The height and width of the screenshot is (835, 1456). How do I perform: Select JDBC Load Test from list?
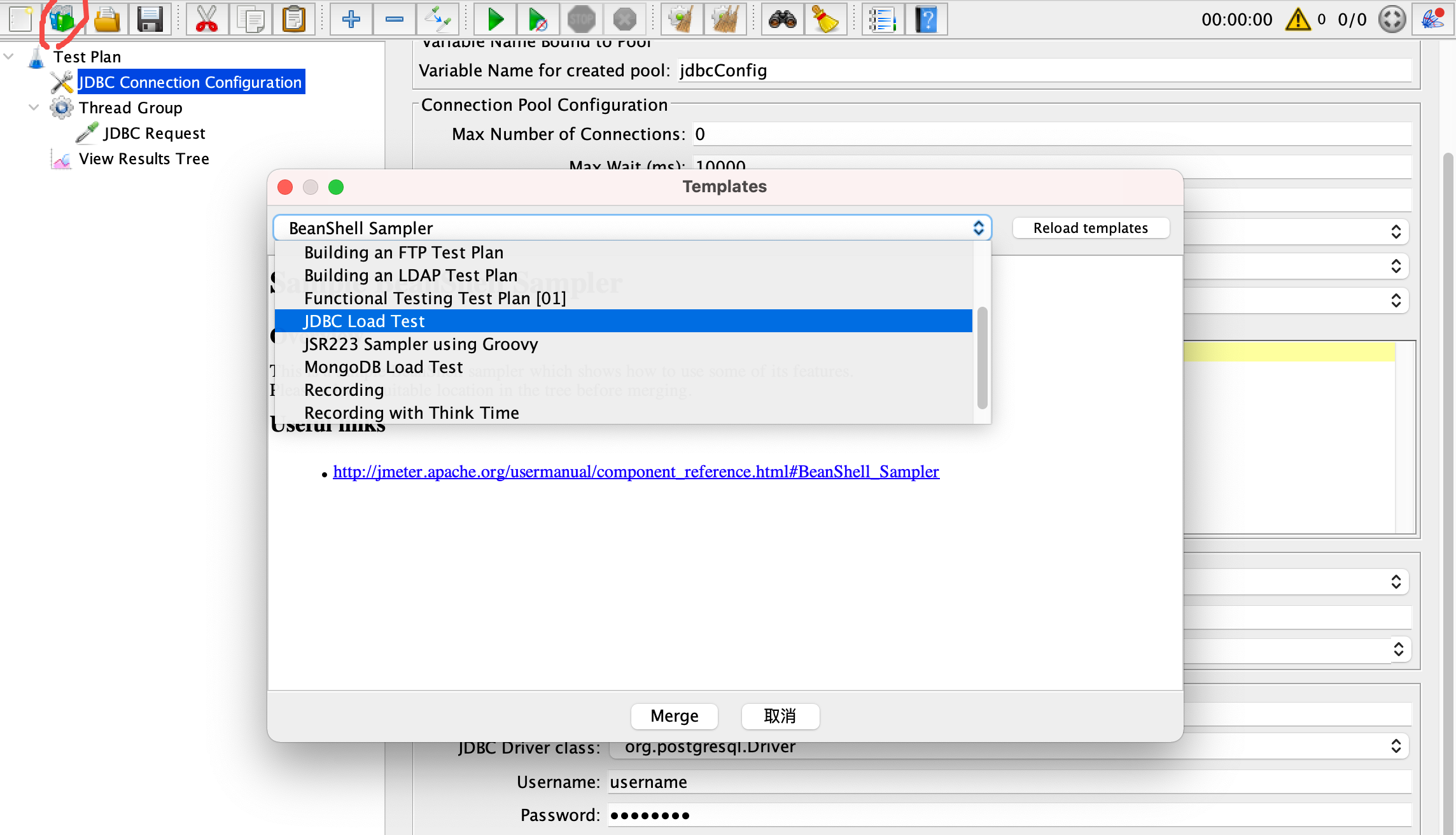pyautogui.click(x=364, y=321)
